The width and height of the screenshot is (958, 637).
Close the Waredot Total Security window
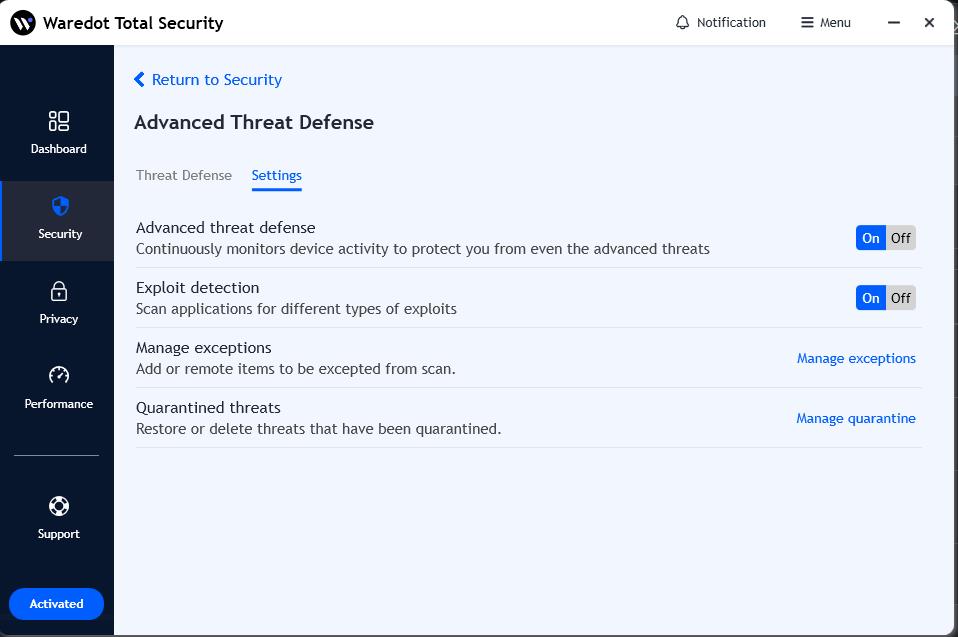point(929,22)
